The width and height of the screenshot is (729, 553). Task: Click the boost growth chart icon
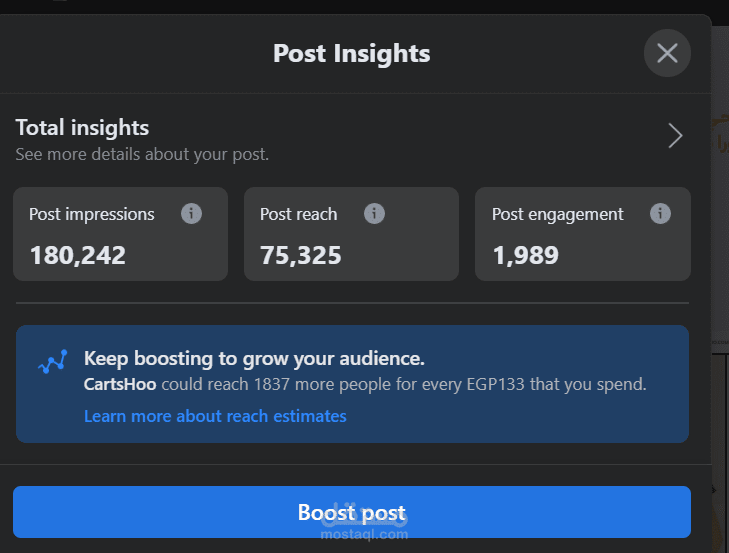(52, 362)
